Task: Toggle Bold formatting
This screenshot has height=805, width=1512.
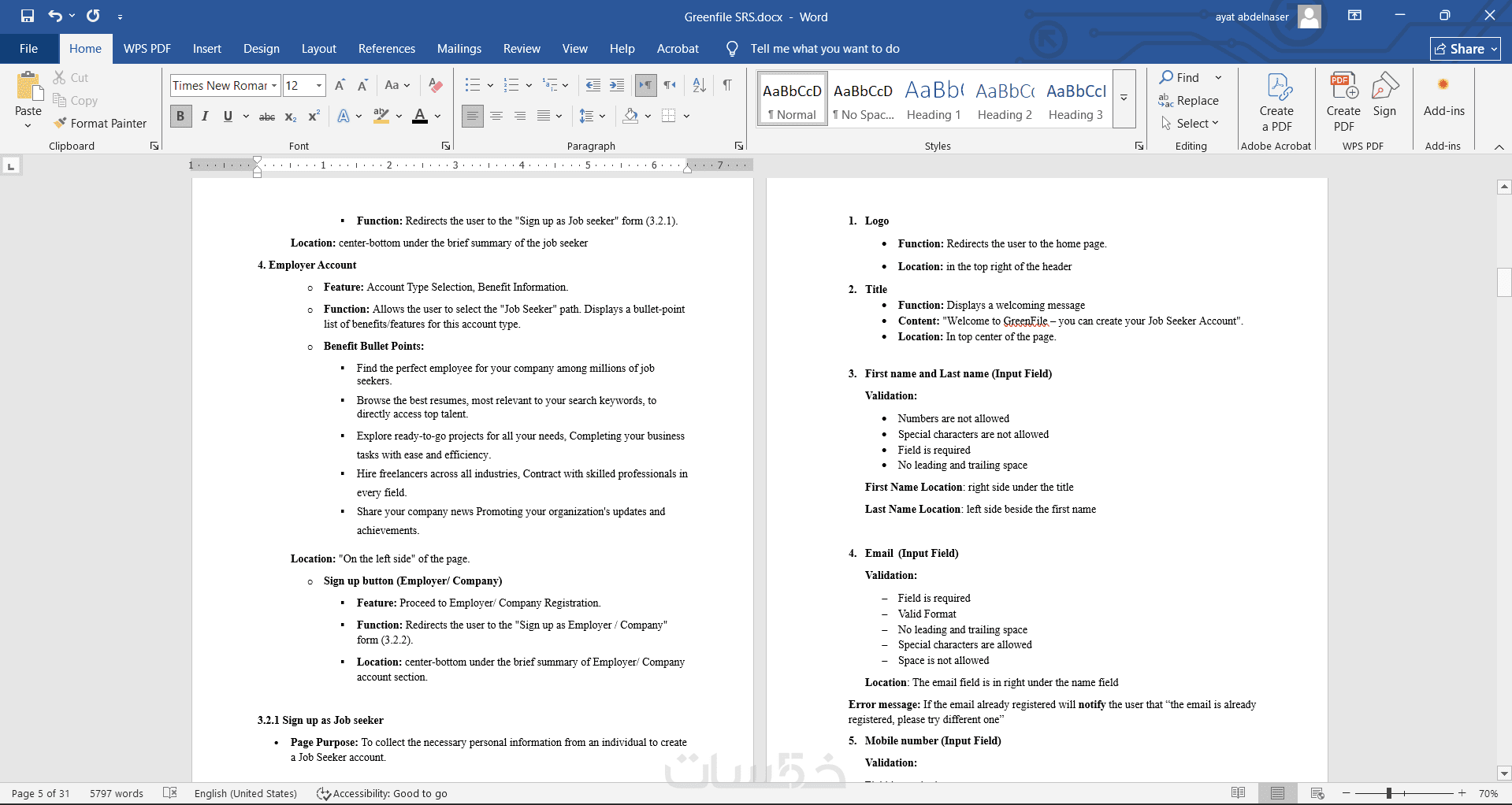Action: 180,117
